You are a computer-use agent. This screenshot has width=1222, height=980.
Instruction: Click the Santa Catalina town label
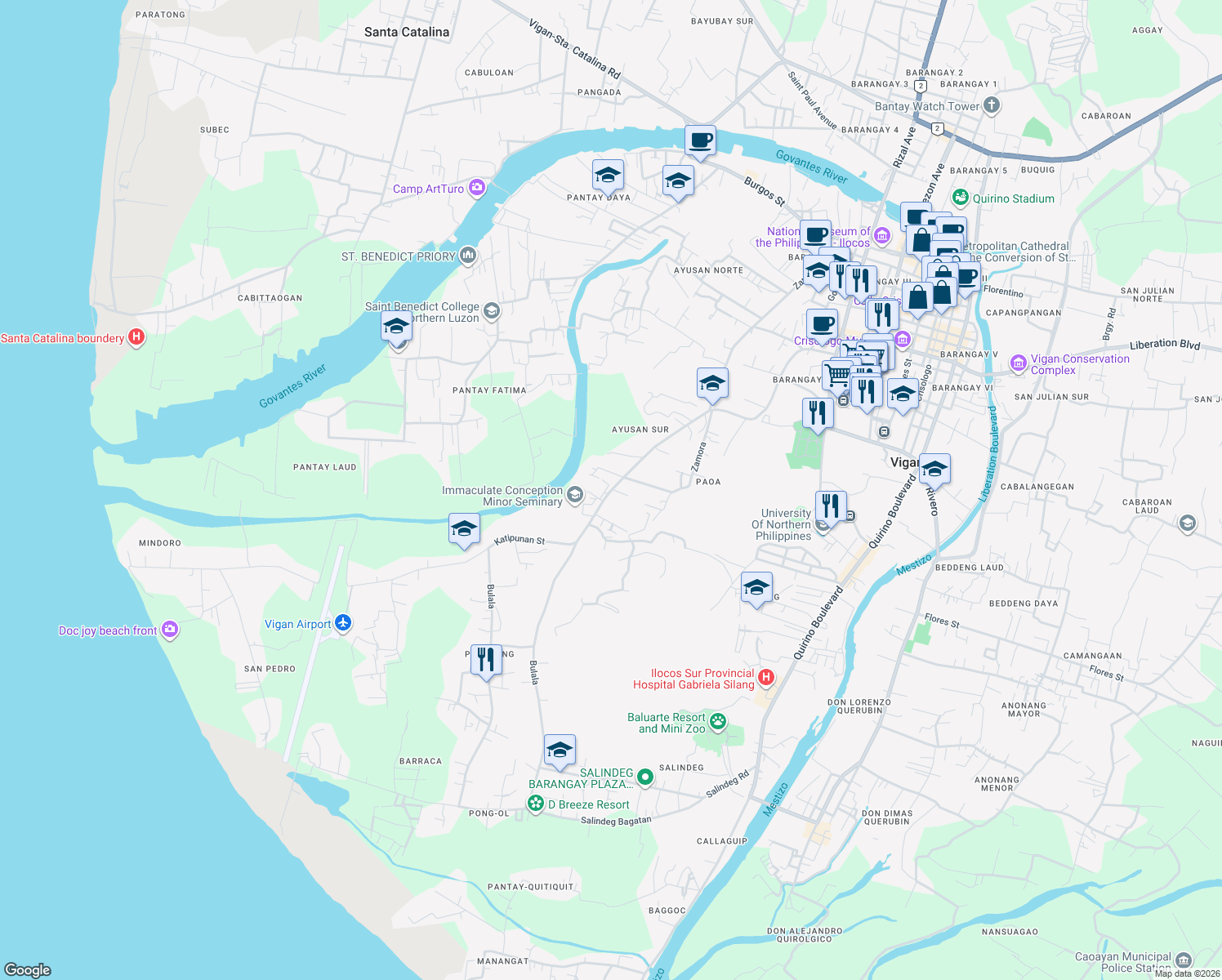pos(407,32)
